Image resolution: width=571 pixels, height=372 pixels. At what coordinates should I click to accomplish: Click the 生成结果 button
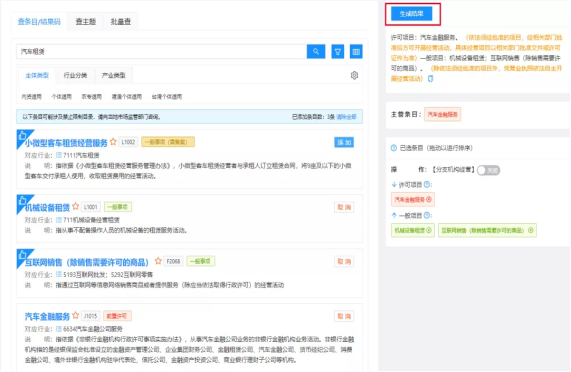click(411, 14)
